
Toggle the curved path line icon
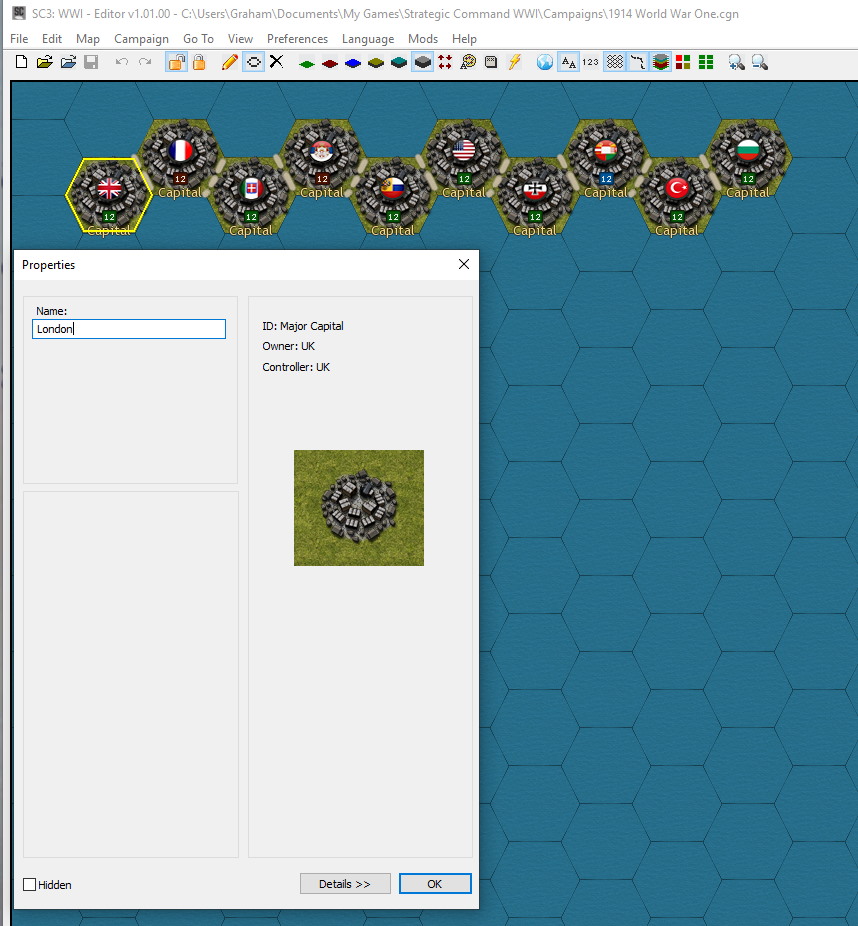(637, 62)
